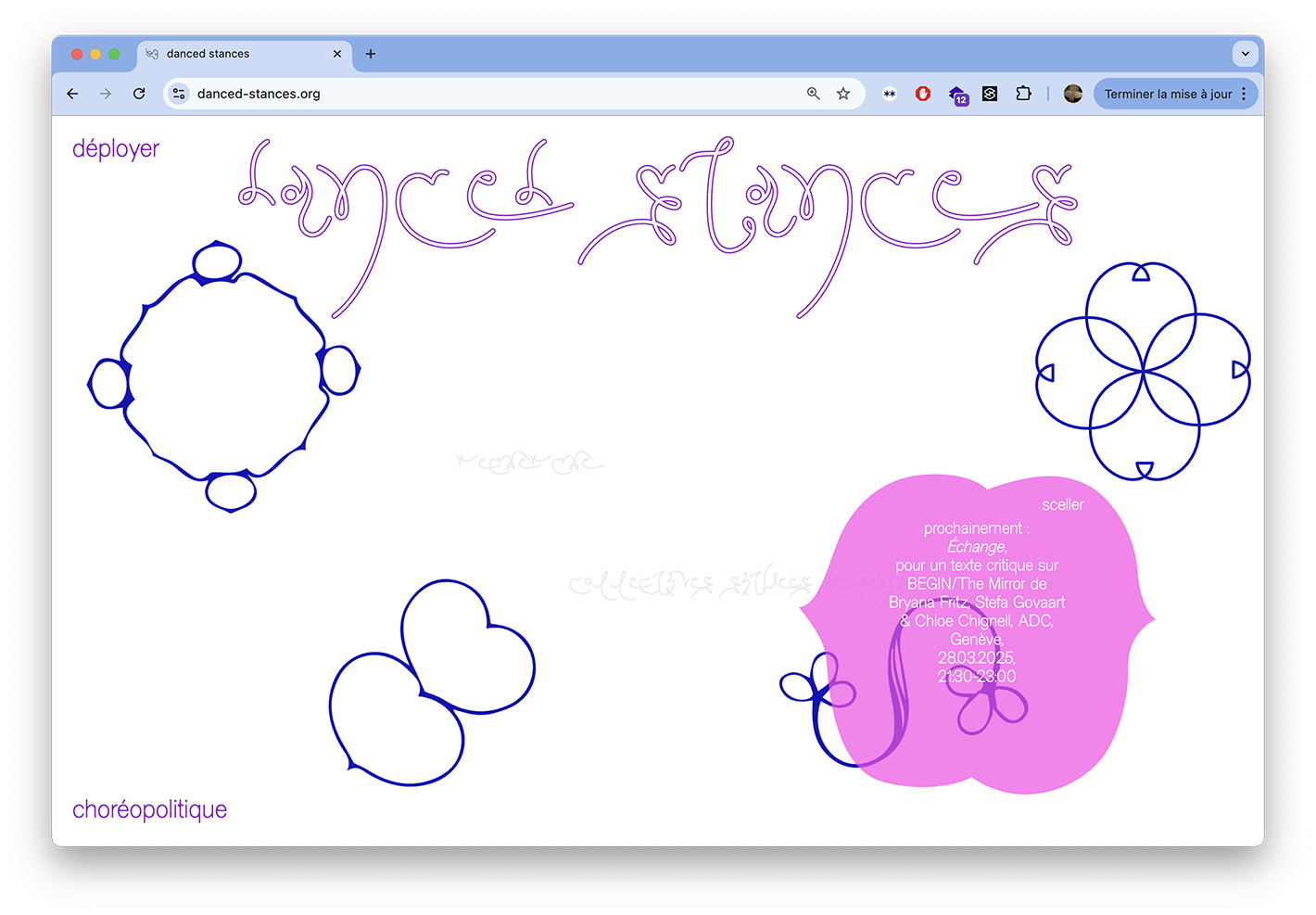Go back to the previous page
Viewport: 1316px width, 915px height.
(x=72, y=94)
